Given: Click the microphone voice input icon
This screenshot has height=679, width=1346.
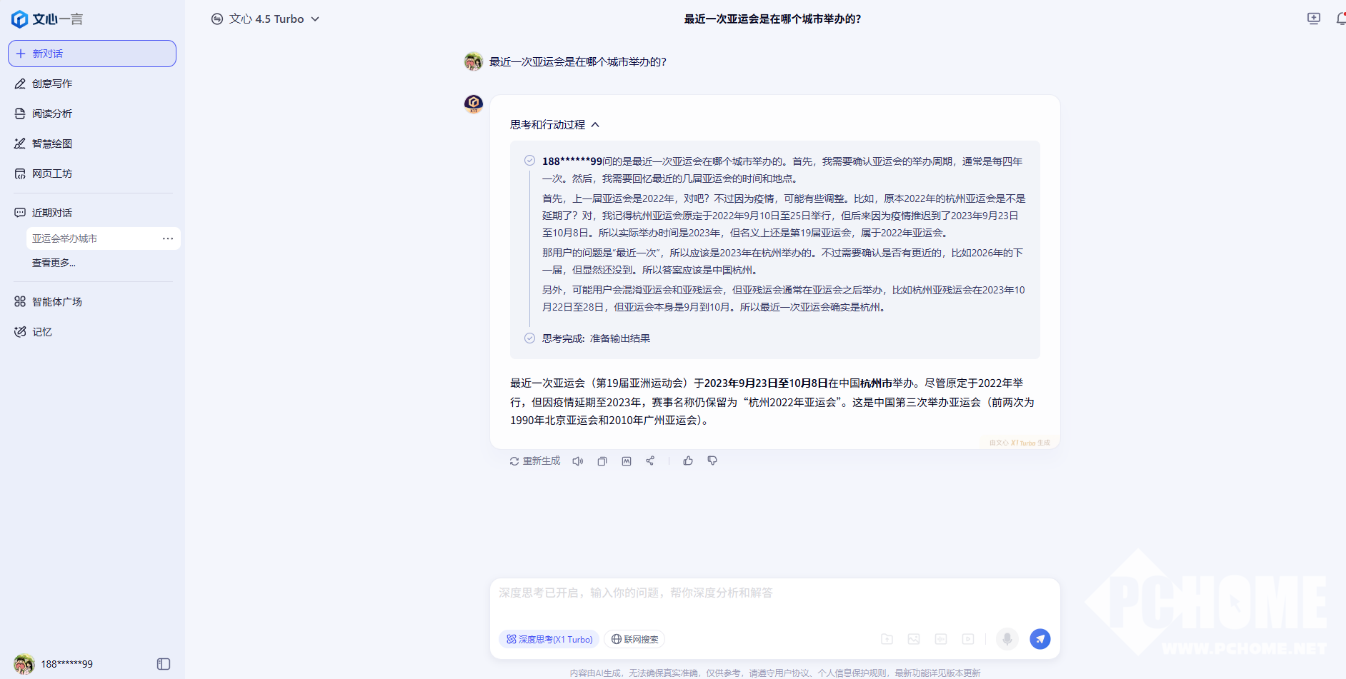Looking at the screenshot, I should click(1007, 639).
